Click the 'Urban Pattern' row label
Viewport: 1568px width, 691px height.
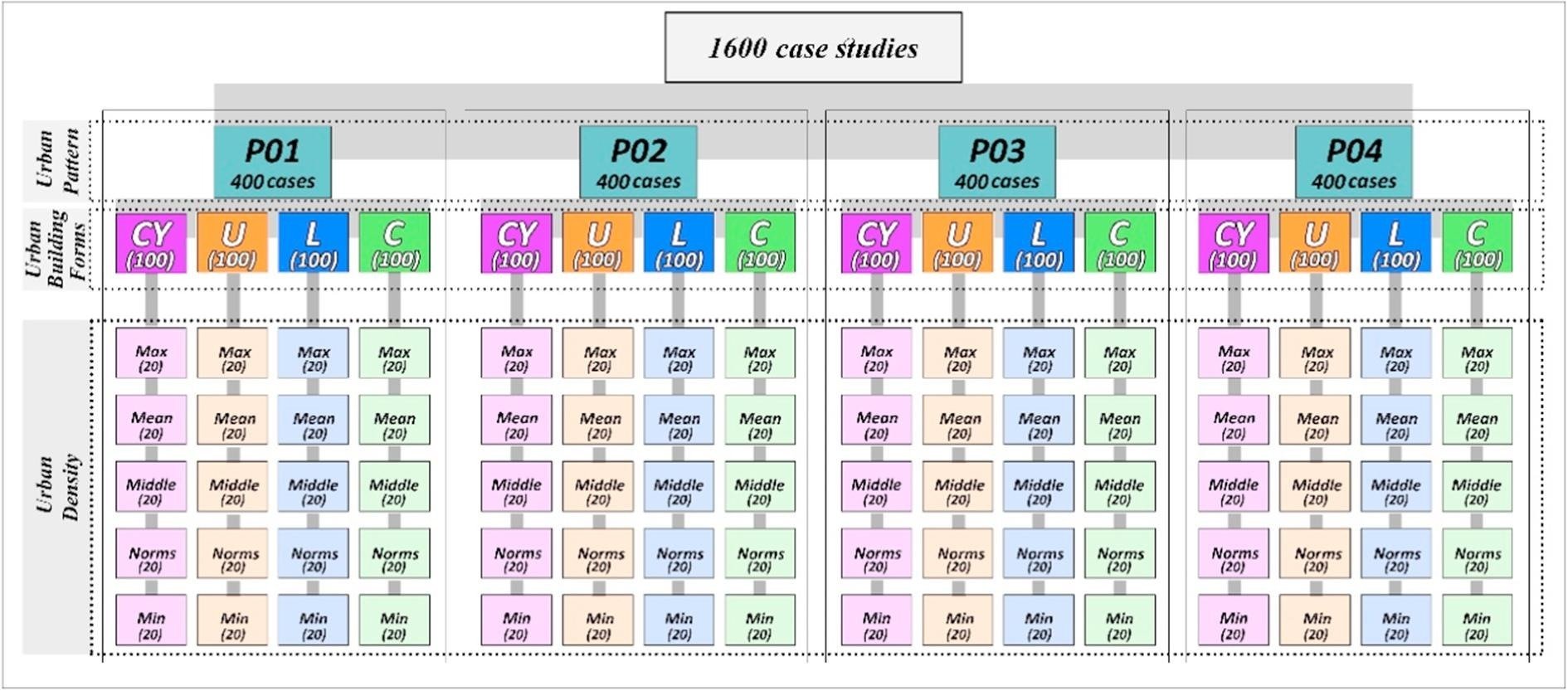pos(56,161)
